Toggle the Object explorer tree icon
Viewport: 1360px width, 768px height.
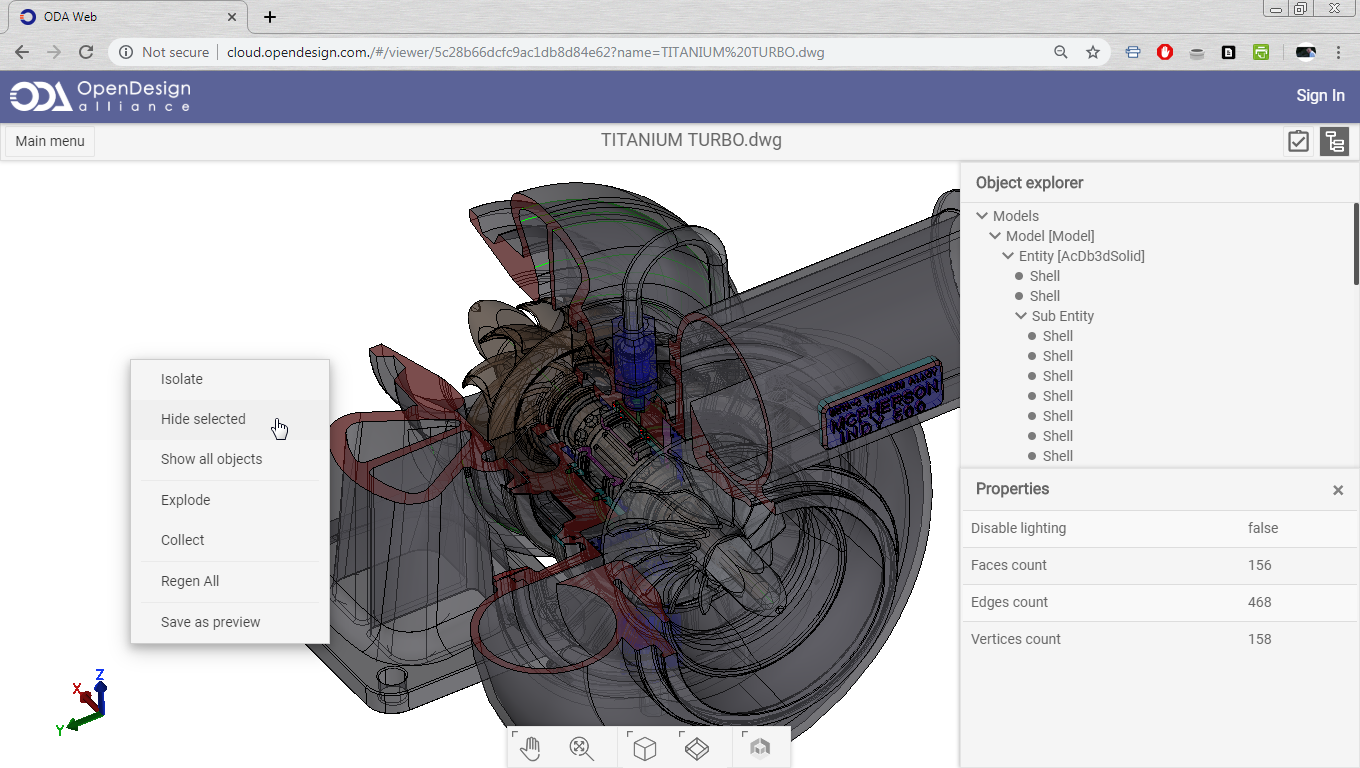tap(1334, 142)
